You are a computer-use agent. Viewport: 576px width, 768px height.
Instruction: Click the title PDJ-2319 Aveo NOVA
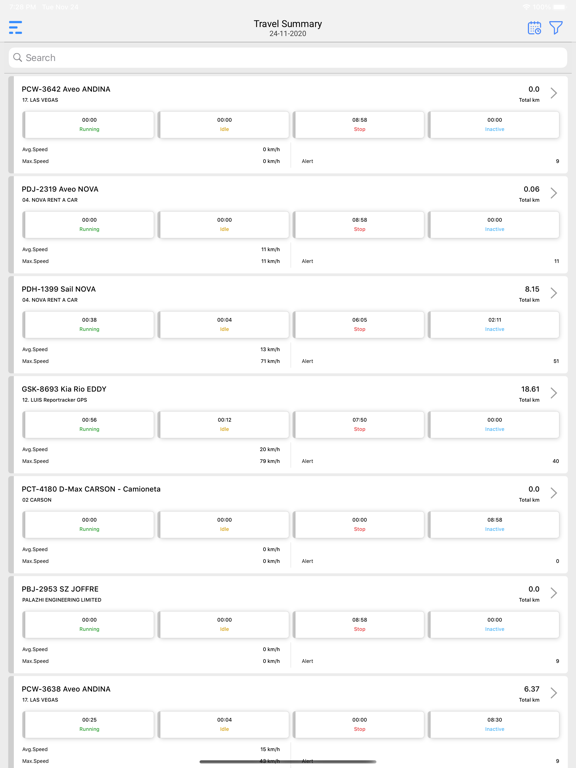coord(60,189)
